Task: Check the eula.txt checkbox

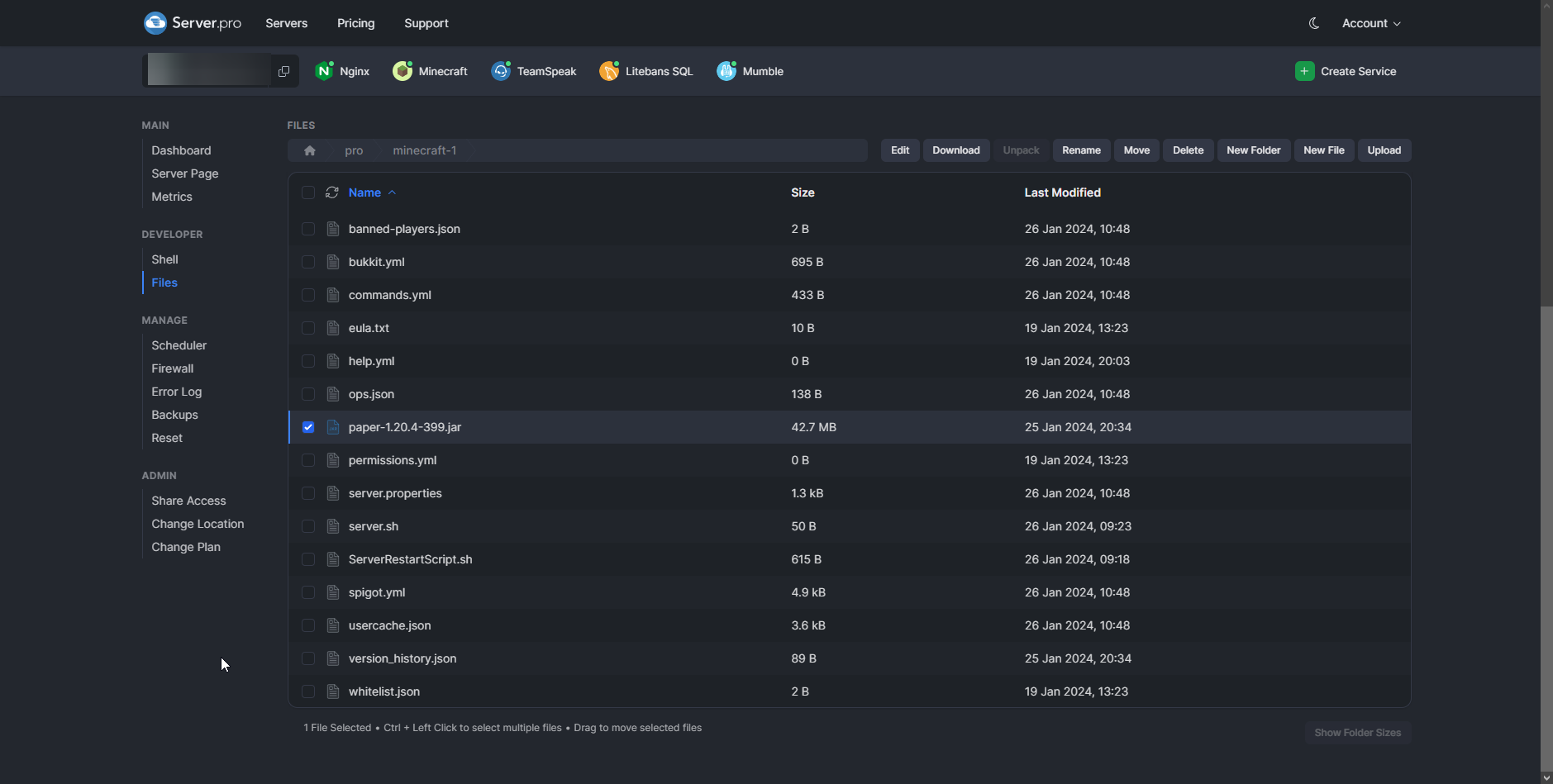Action: pos(308,328)
